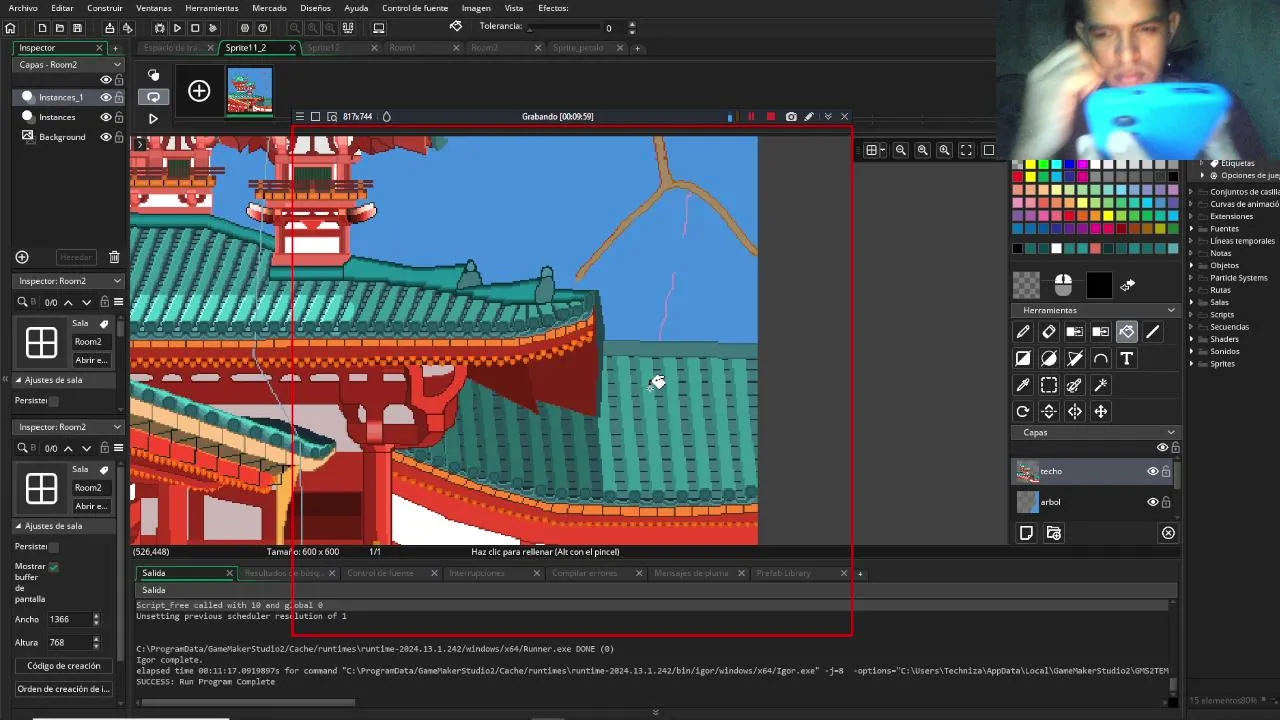The image size is (1280, 720).
Task: Toggle the Mostrar buffer de pantalla checkbox
Action: pos(53,567)
